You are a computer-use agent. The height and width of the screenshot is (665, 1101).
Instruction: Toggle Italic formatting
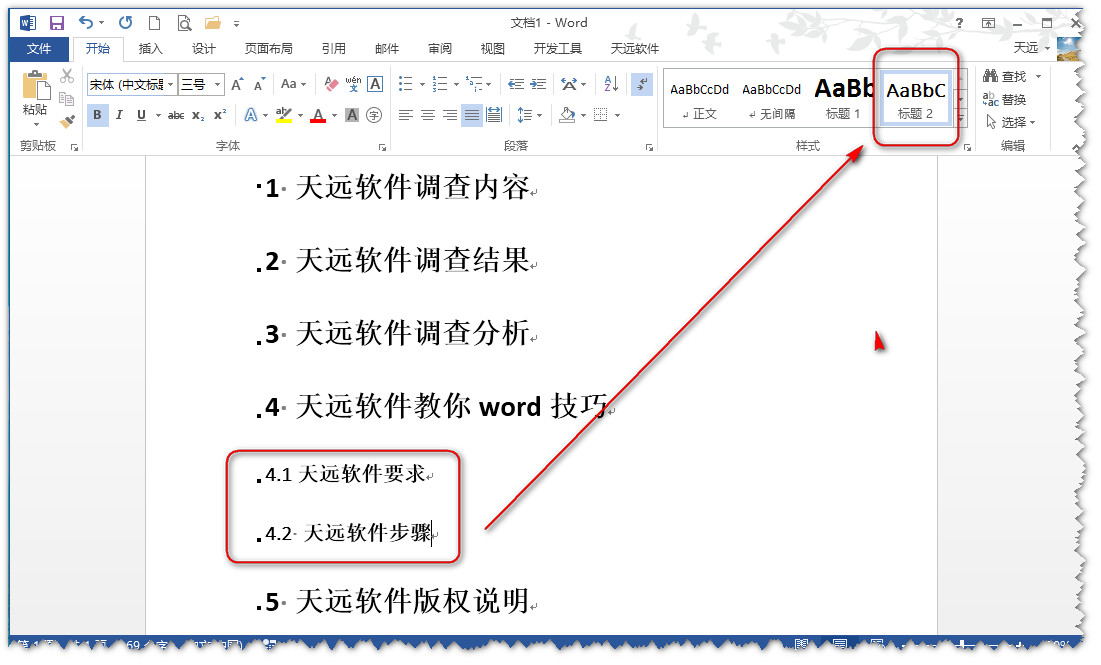pyautogui.click(x=119, y=116)
